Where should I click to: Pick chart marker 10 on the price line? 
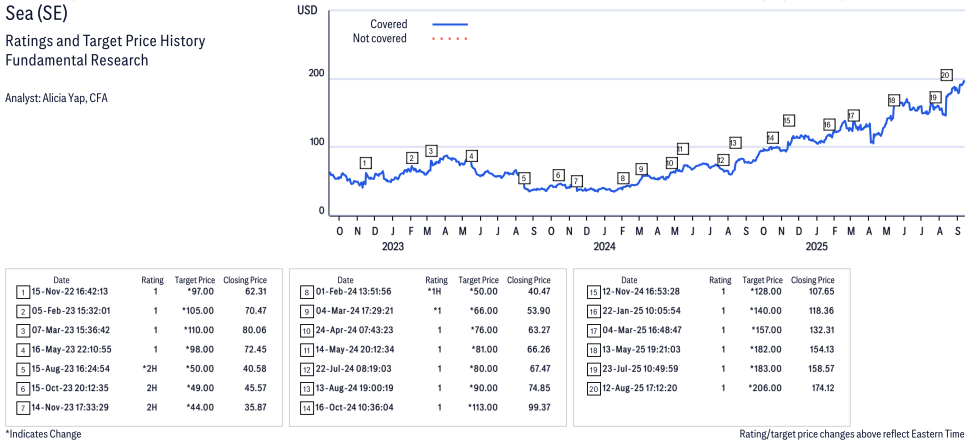[670, 163]
